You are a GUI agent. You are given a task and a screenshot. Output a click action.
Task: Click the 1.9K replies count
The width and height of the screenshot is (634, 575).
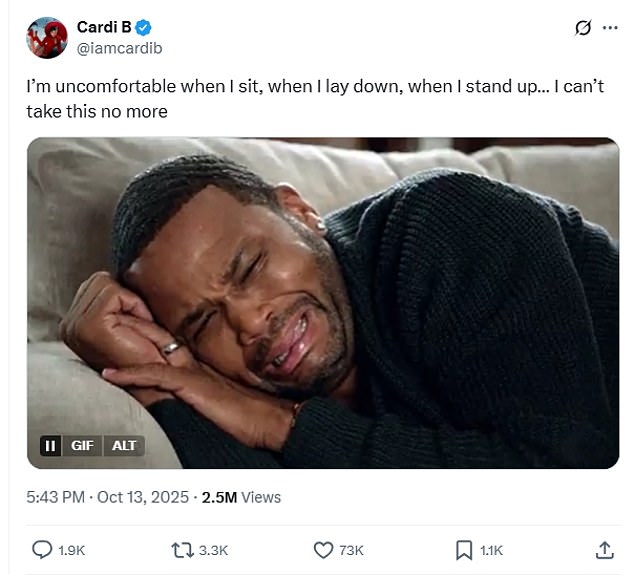pos(74,550)
